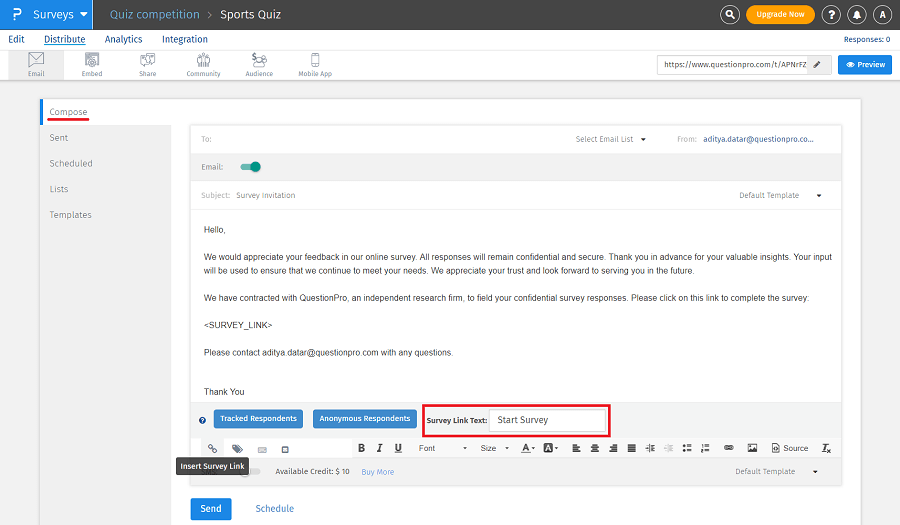Open the Share distribution option

[x=148, y=64]
